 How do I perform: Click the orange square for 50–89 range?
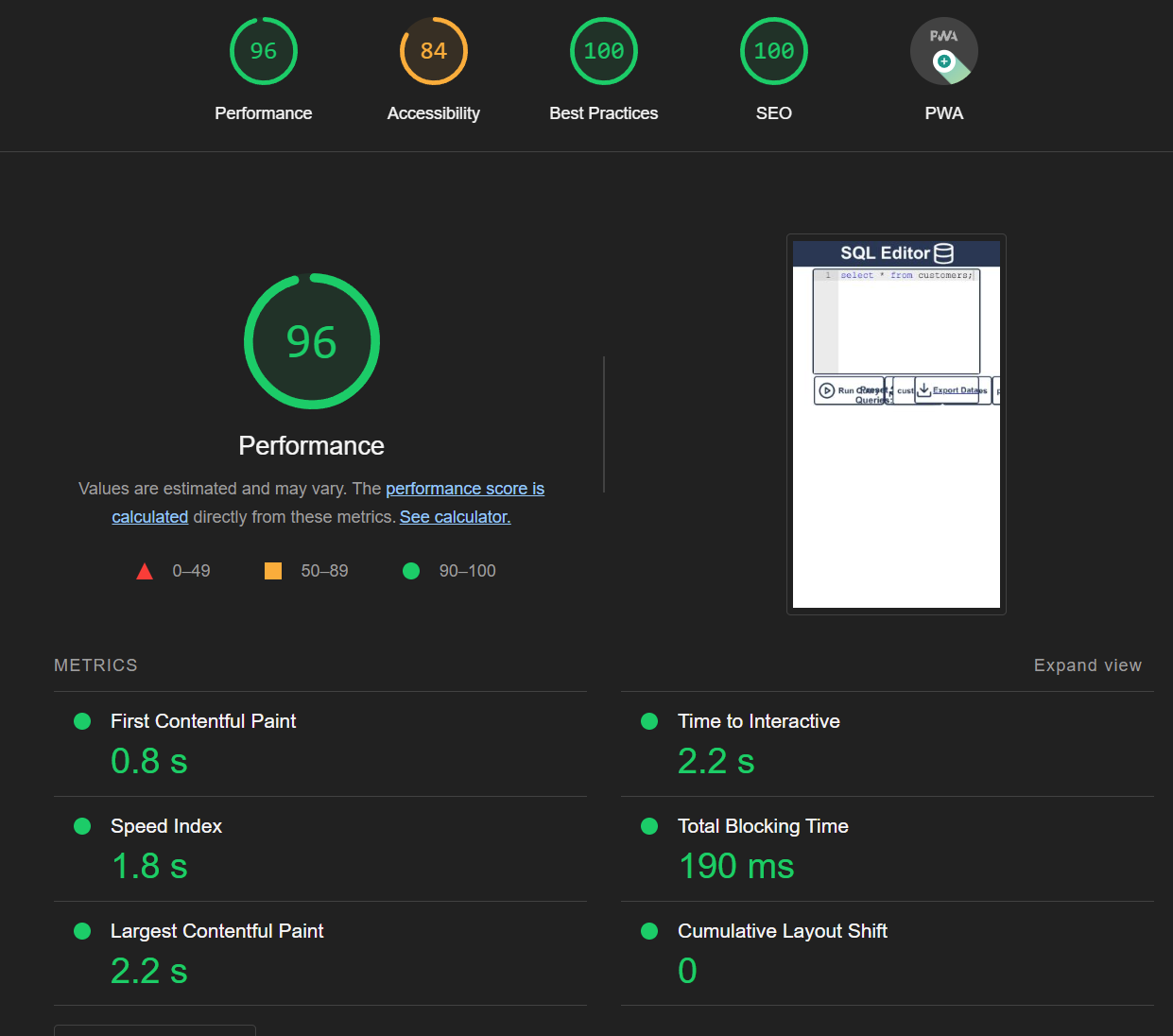(x=273, y=570)
